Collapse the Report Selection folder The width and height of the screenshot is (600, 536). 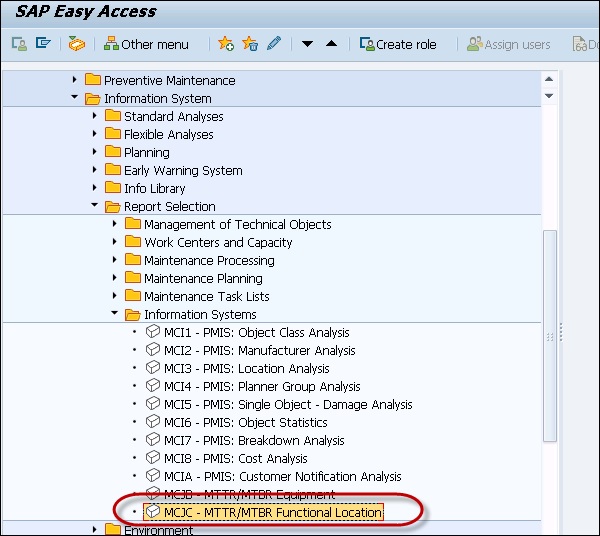pos(95,206)
